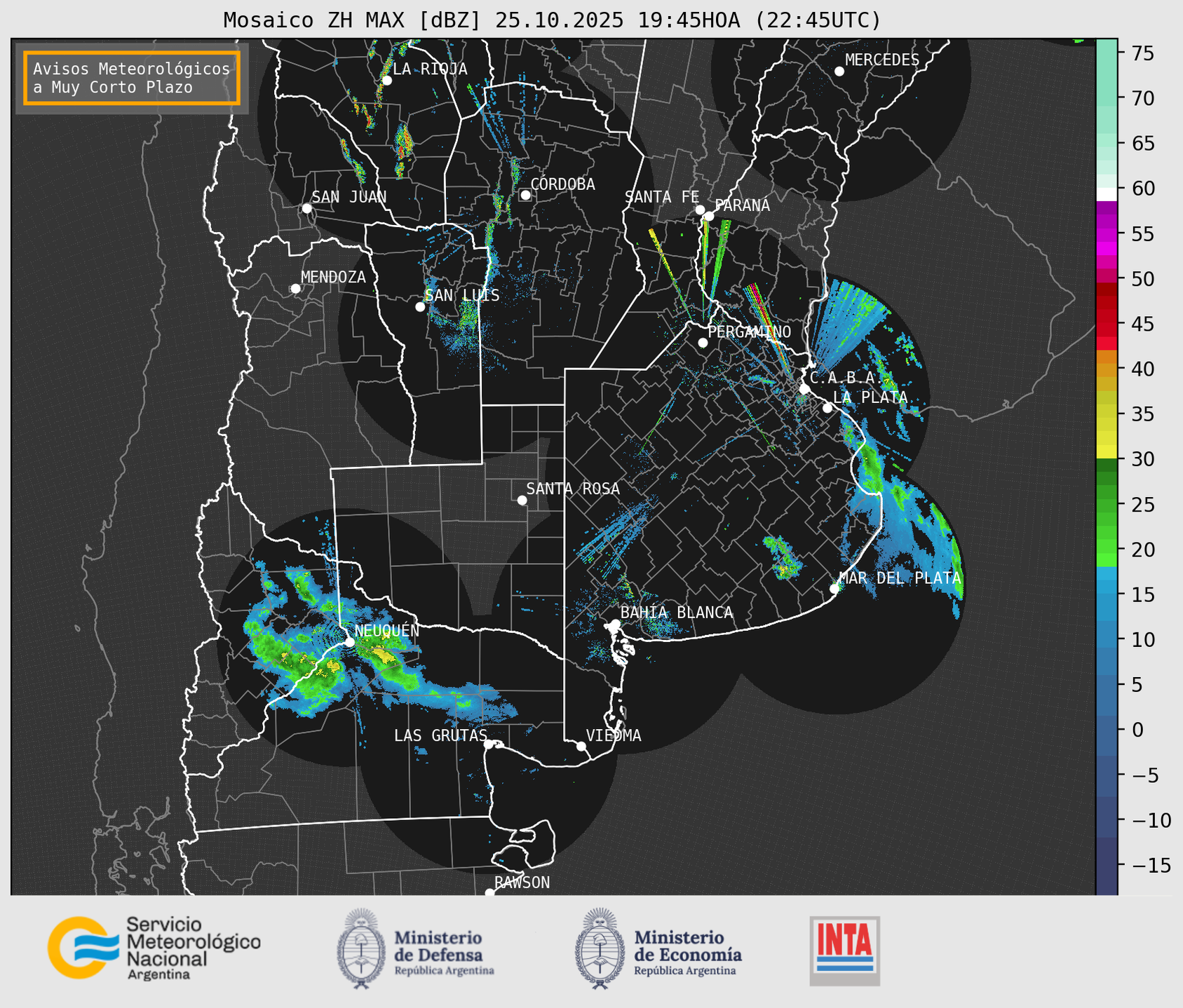Click the Las Grutas marker dot
This screenshot has width=1183, height=1008.
(x=489, y=744)
